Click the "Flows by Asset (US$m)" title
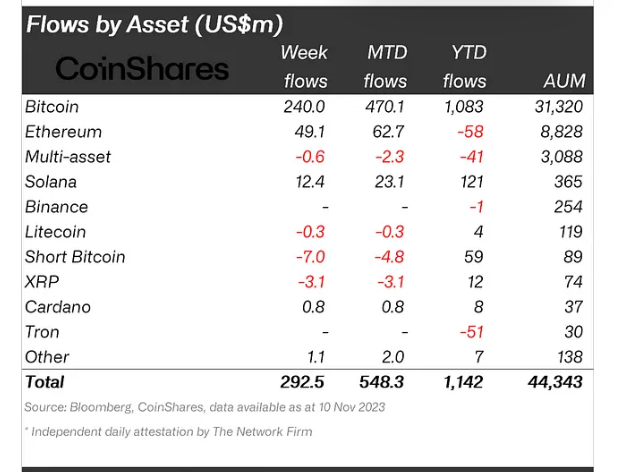Image resolution: width=631 pixels, height=472 pixels. coord(154,22)
